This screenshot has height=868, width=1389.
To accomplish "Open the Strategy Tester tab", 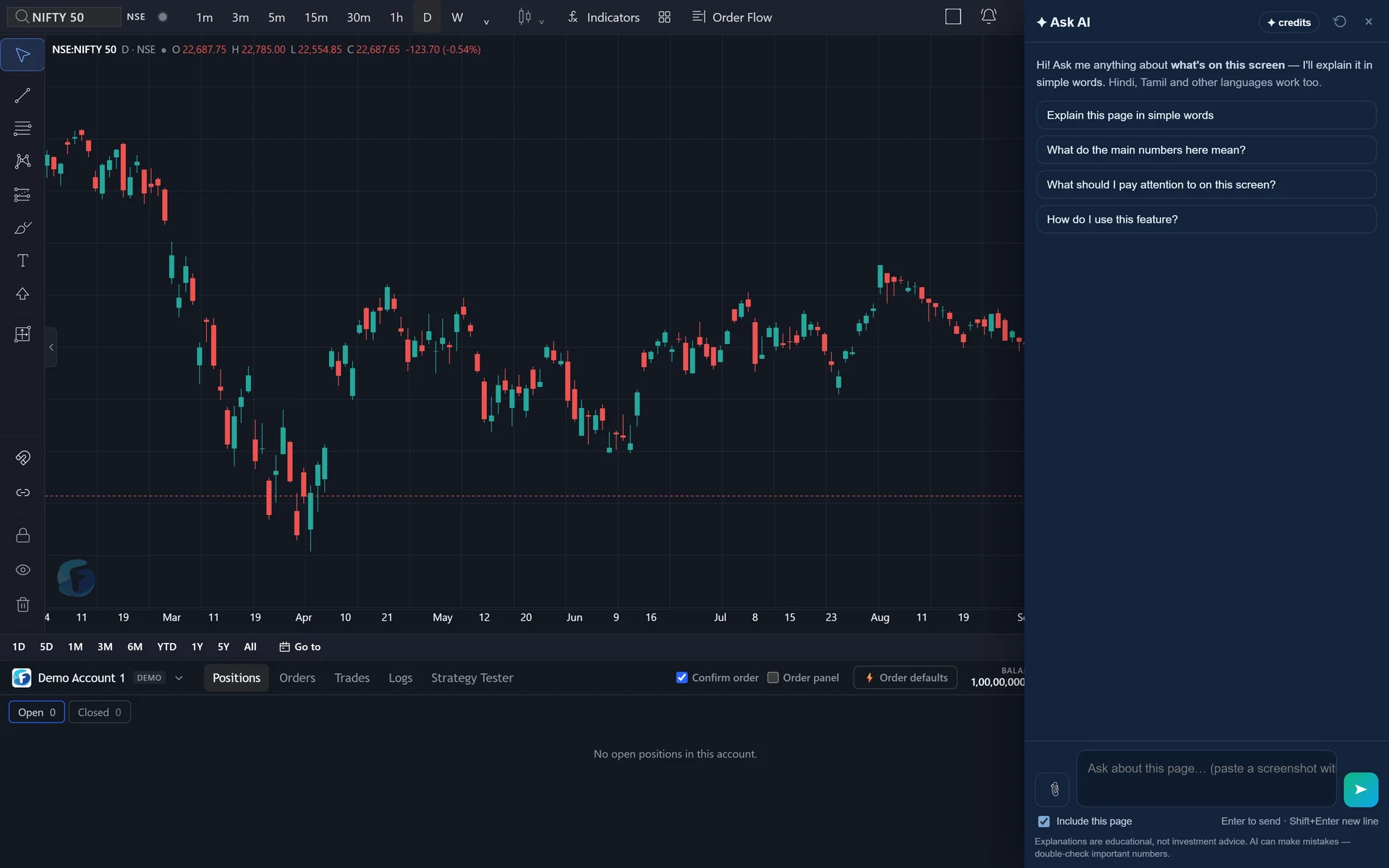I will tap(472, 678).
